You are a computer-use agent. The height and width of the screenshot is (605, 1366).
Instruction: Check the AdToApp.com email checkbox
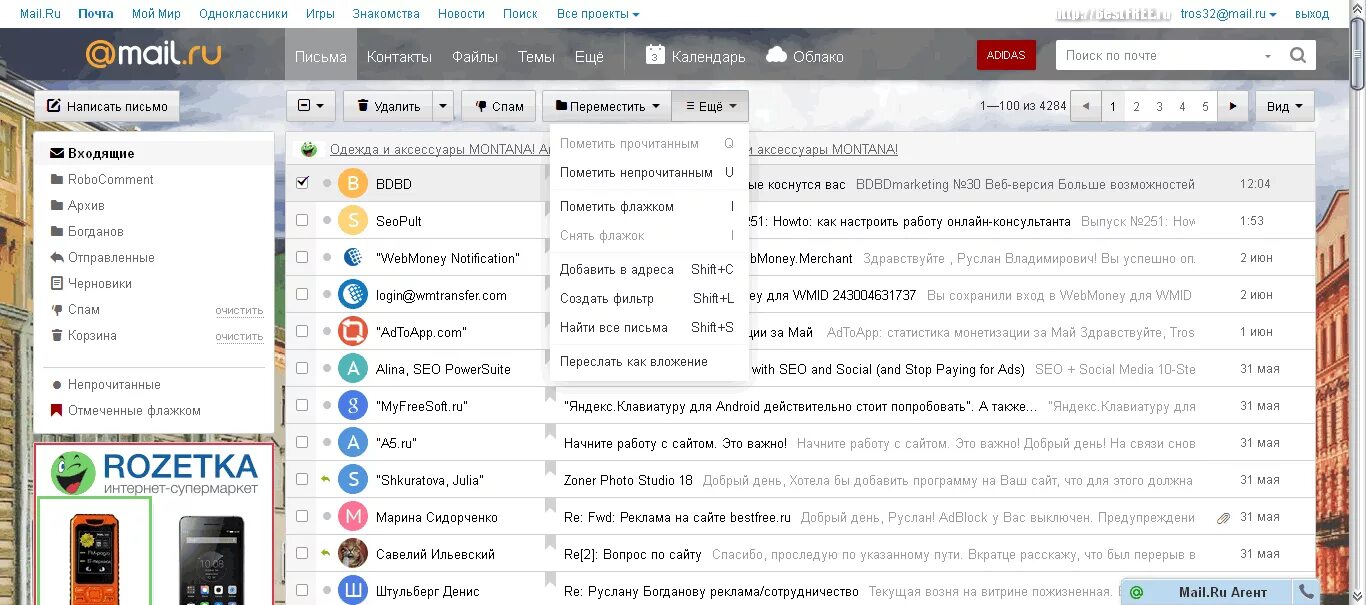coord(303,331)
